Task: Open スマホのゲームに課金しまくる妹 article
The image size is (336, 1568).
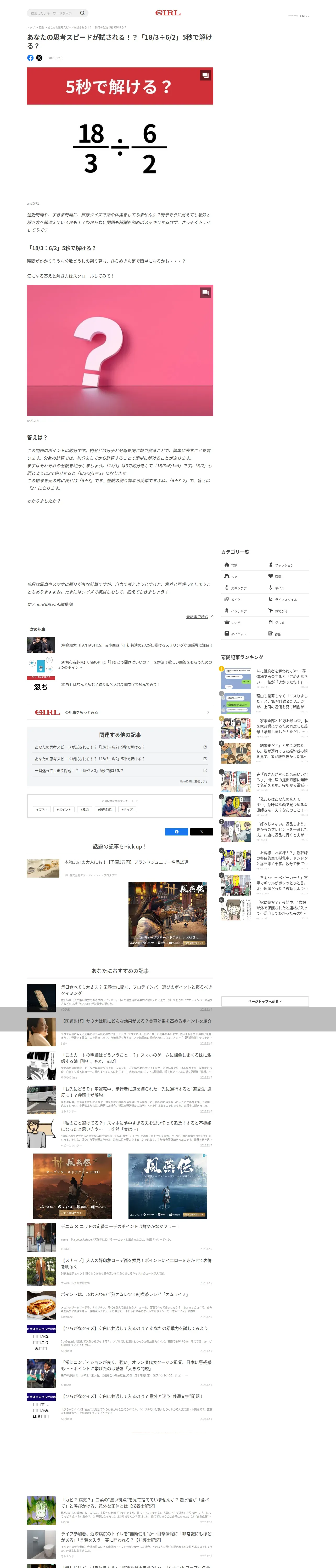Action: 120,1066
